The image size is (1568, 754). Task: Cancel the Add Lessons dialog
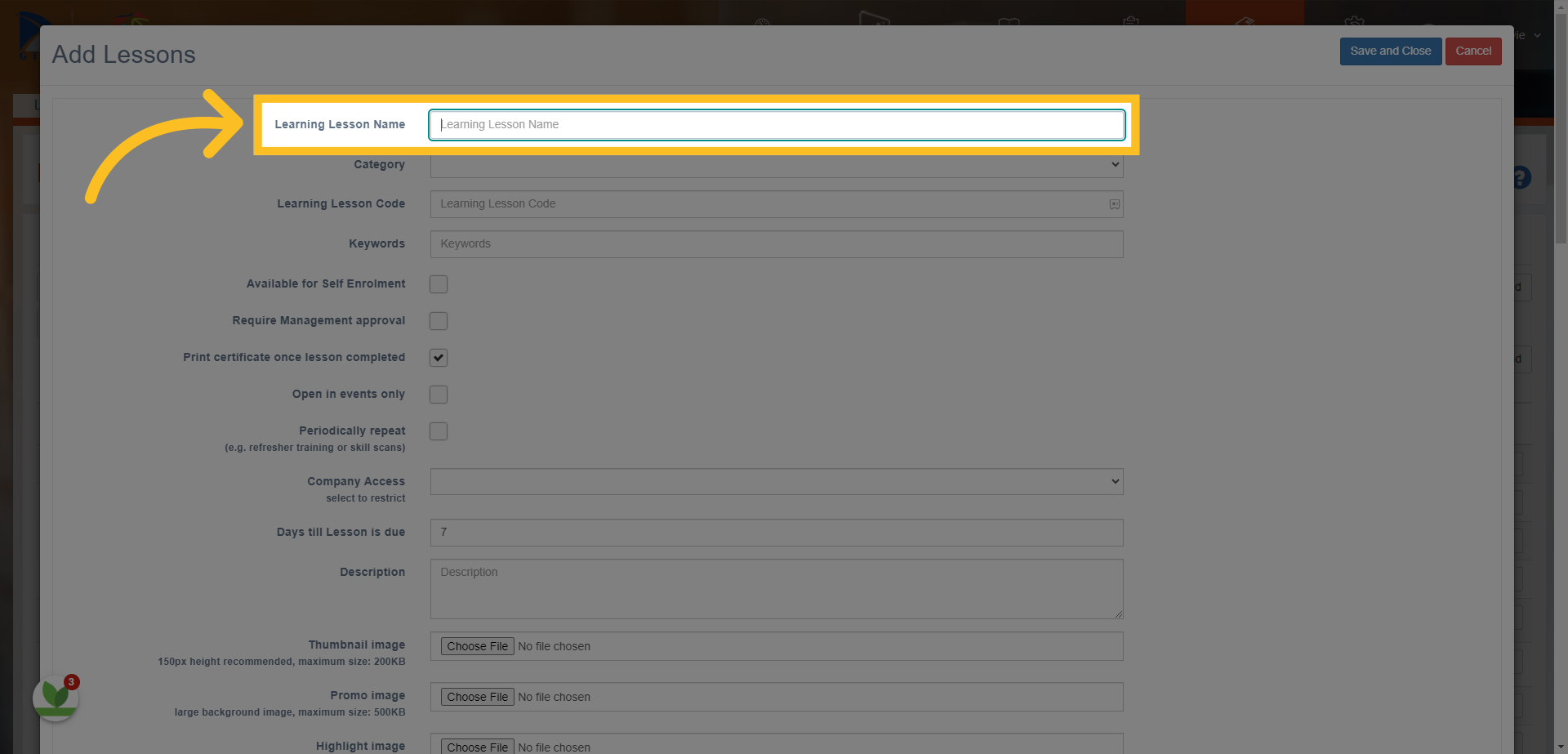coord(1473,51)
